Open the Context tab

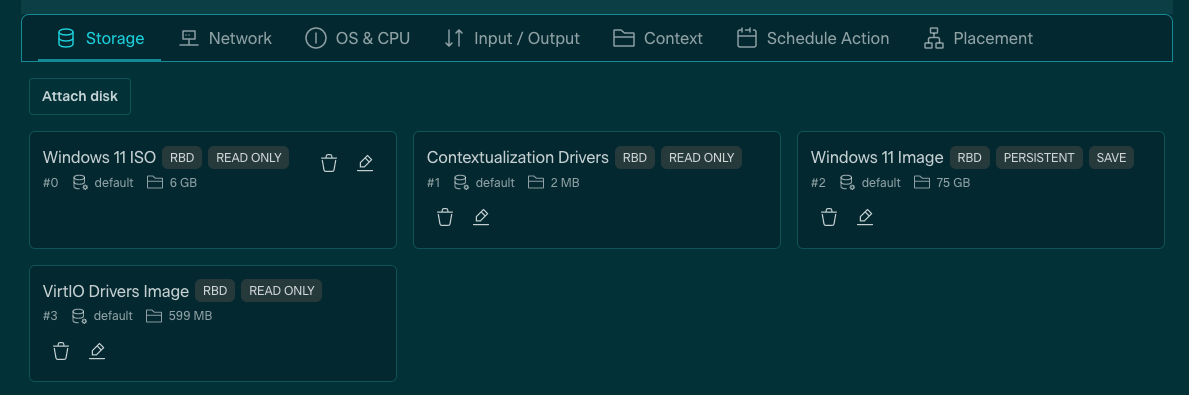coord(657,38)
